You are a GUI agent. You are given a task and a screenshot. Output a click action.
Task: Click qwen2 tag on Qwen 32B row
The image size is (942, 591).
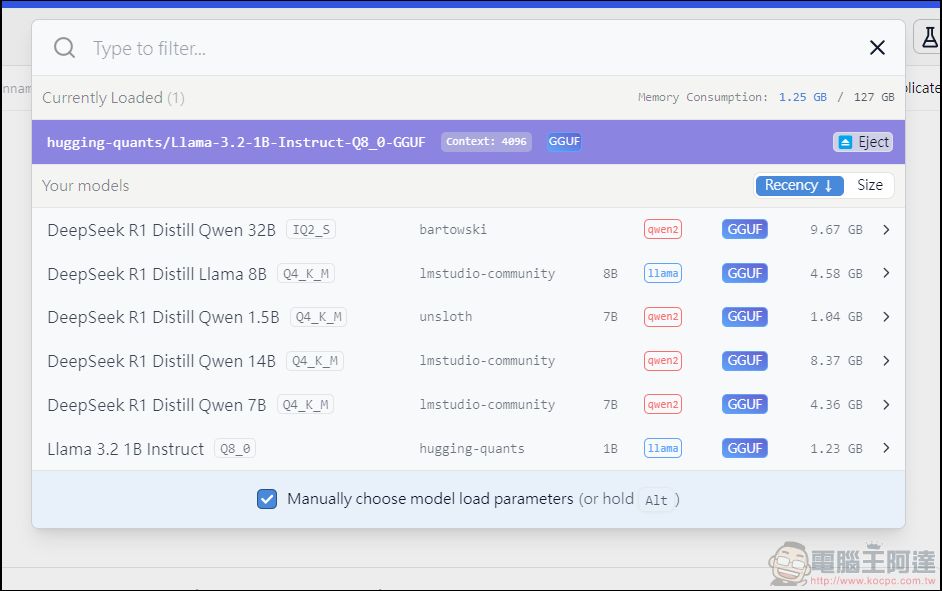click(663, 229)
